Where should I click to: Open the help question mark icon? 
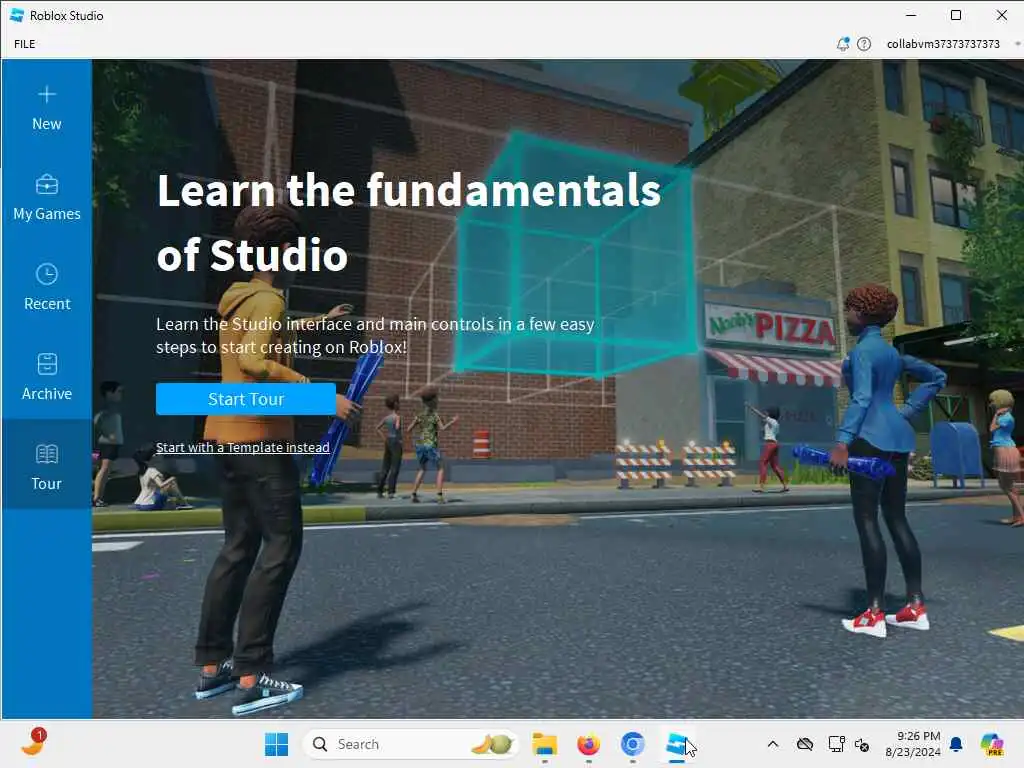[864, 44]
